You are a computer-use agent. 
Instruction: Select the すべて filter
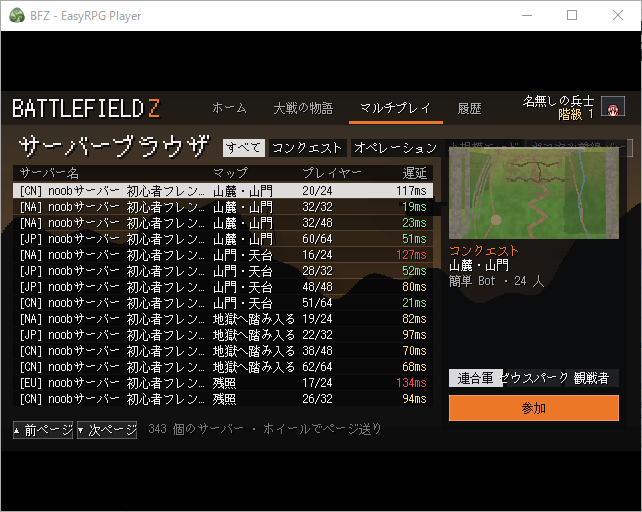point(244,148)
